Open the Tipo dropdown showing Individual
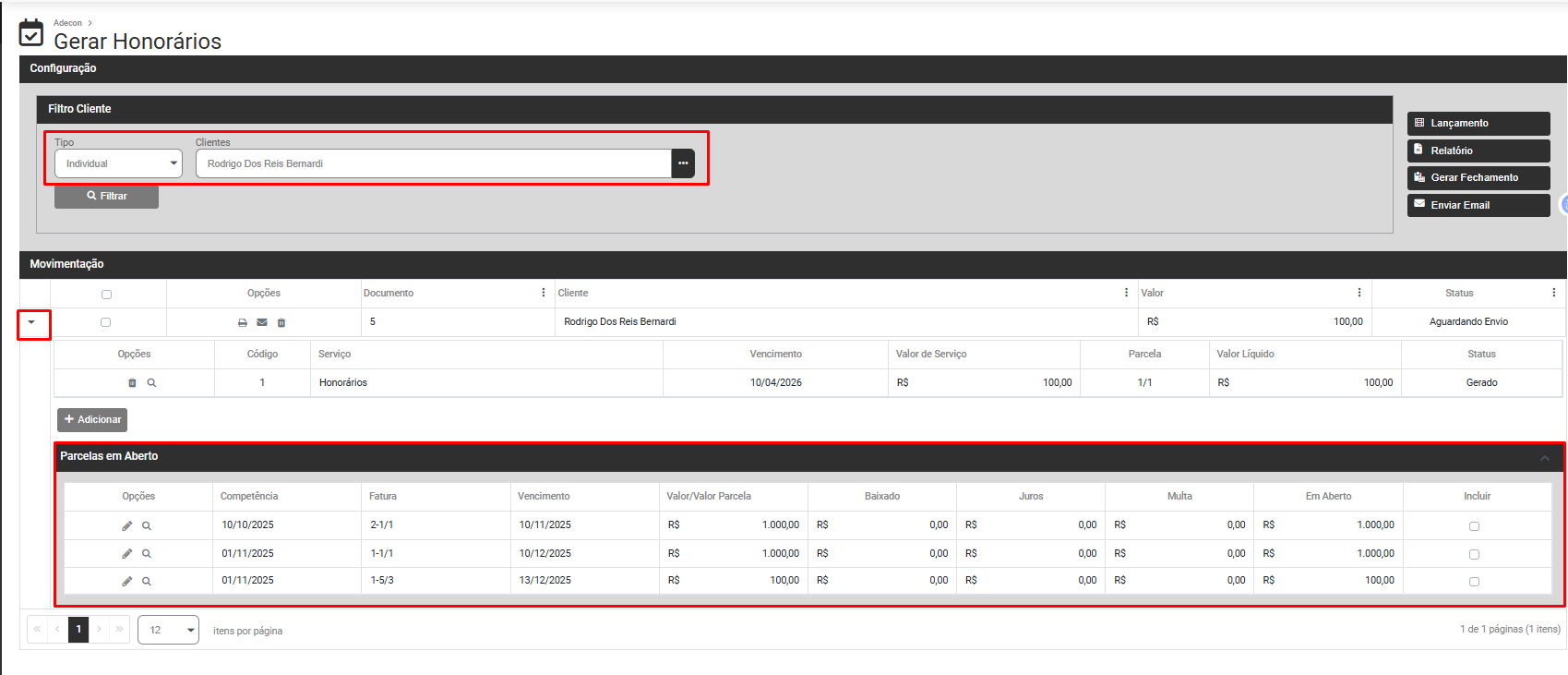 (x=118, y=163)
